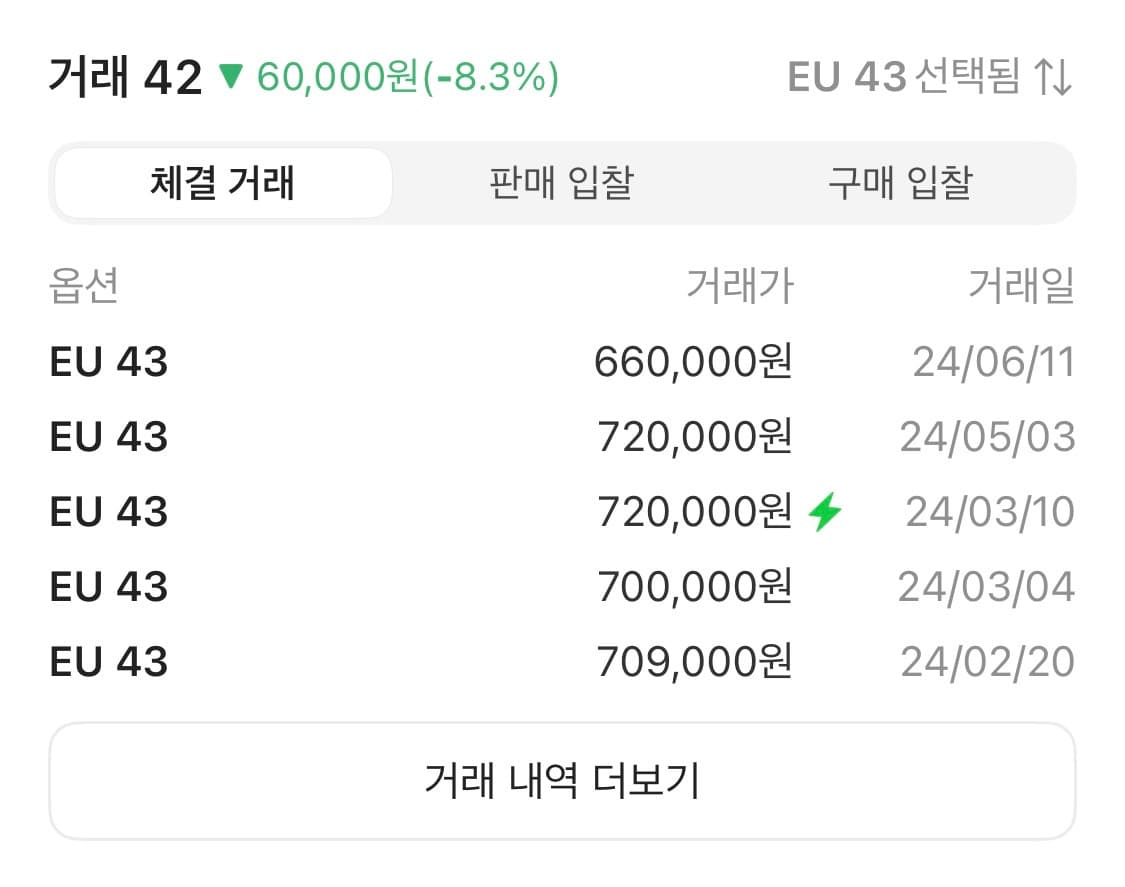The image size is (1125, 887).
Task: Select the oldest trade dated 24/02/20
Action: [562, 661]
